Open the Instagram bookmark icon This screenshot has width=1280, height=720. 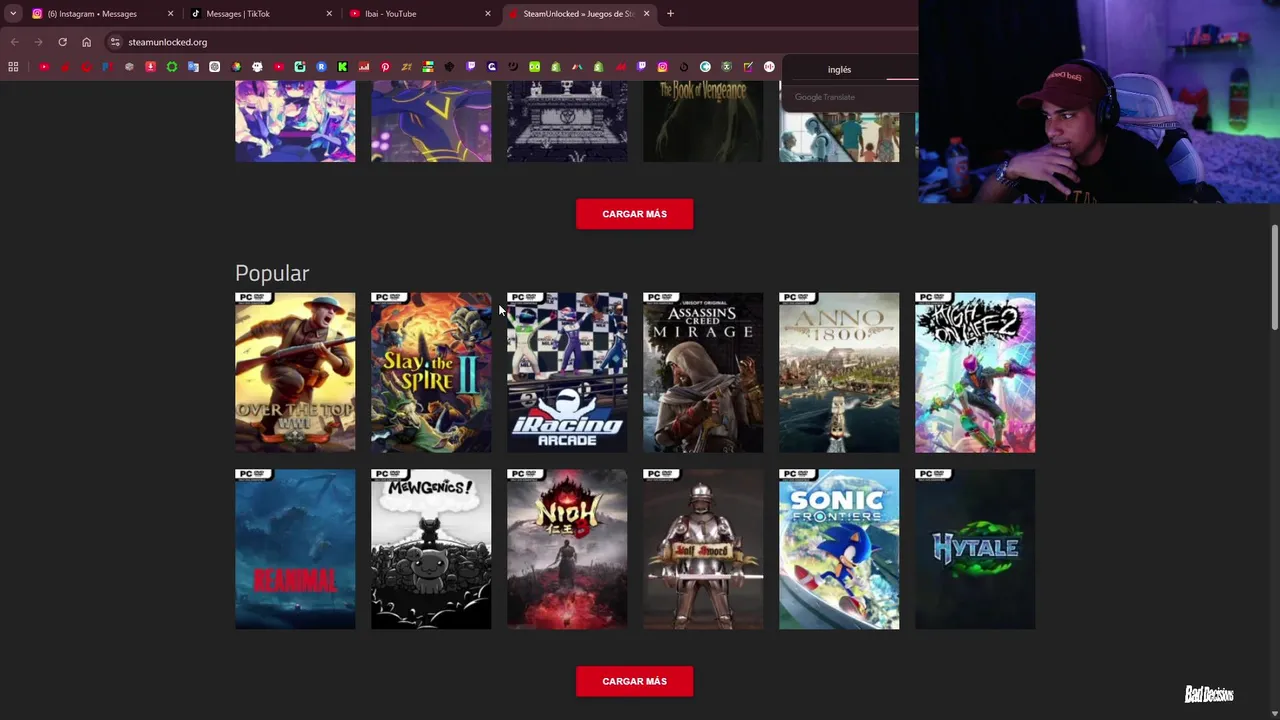pos(662,67)
